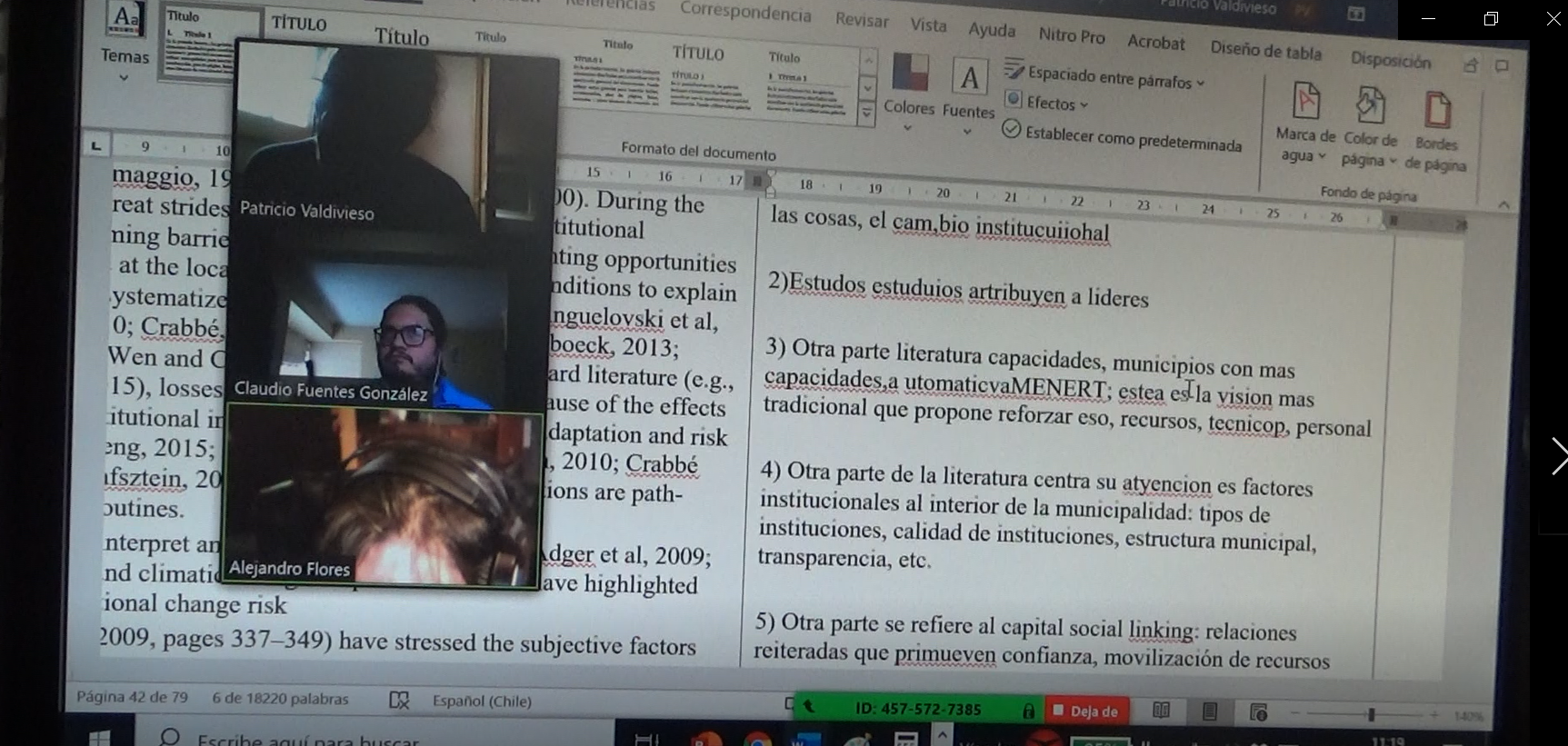The width and height of the screenshot is (1568, 746).
Task: Open the Windows Start menu
Action: [x=98, y=738]
